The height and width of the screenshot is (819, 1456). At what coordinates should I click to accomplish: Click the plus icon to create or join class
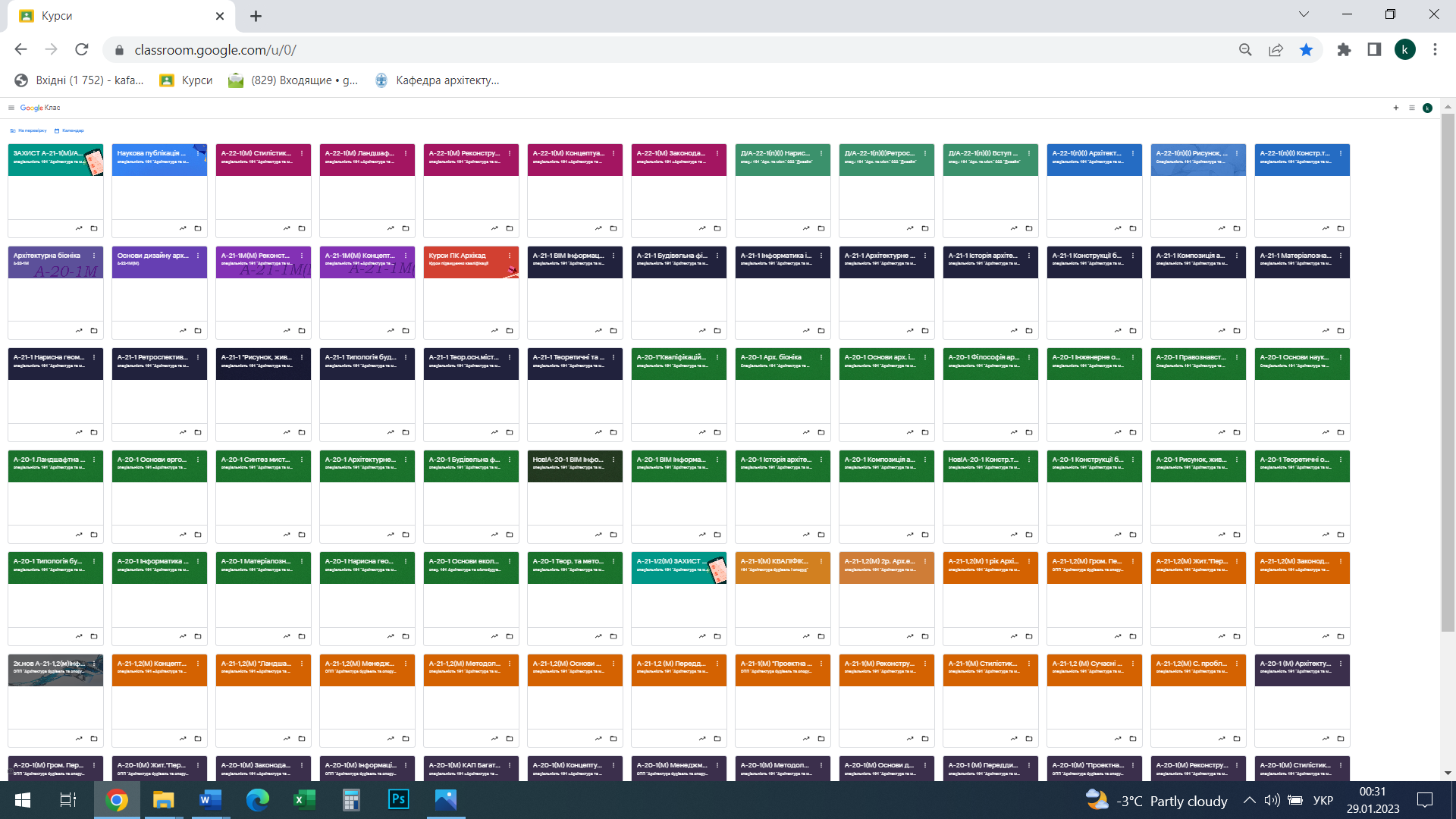tap(1396, 108)
